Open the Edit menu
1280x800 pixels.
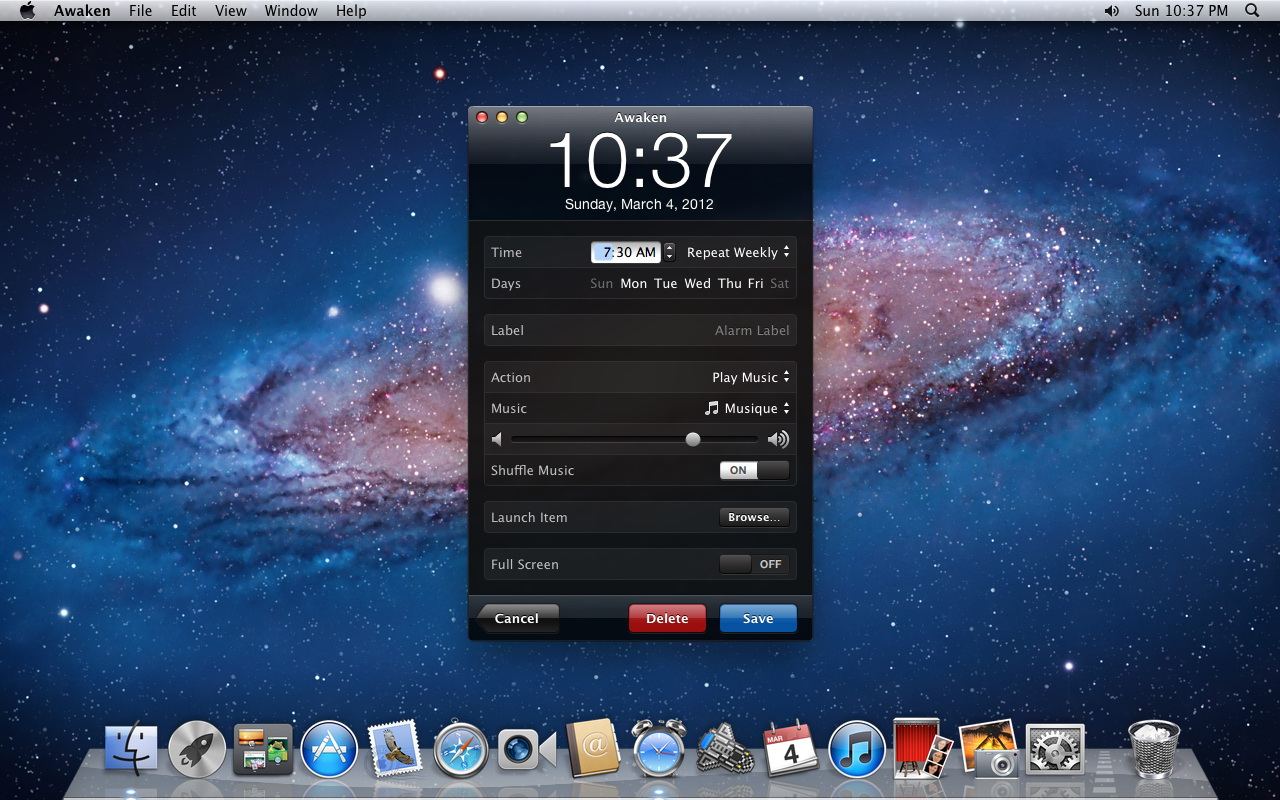point(183,11)
